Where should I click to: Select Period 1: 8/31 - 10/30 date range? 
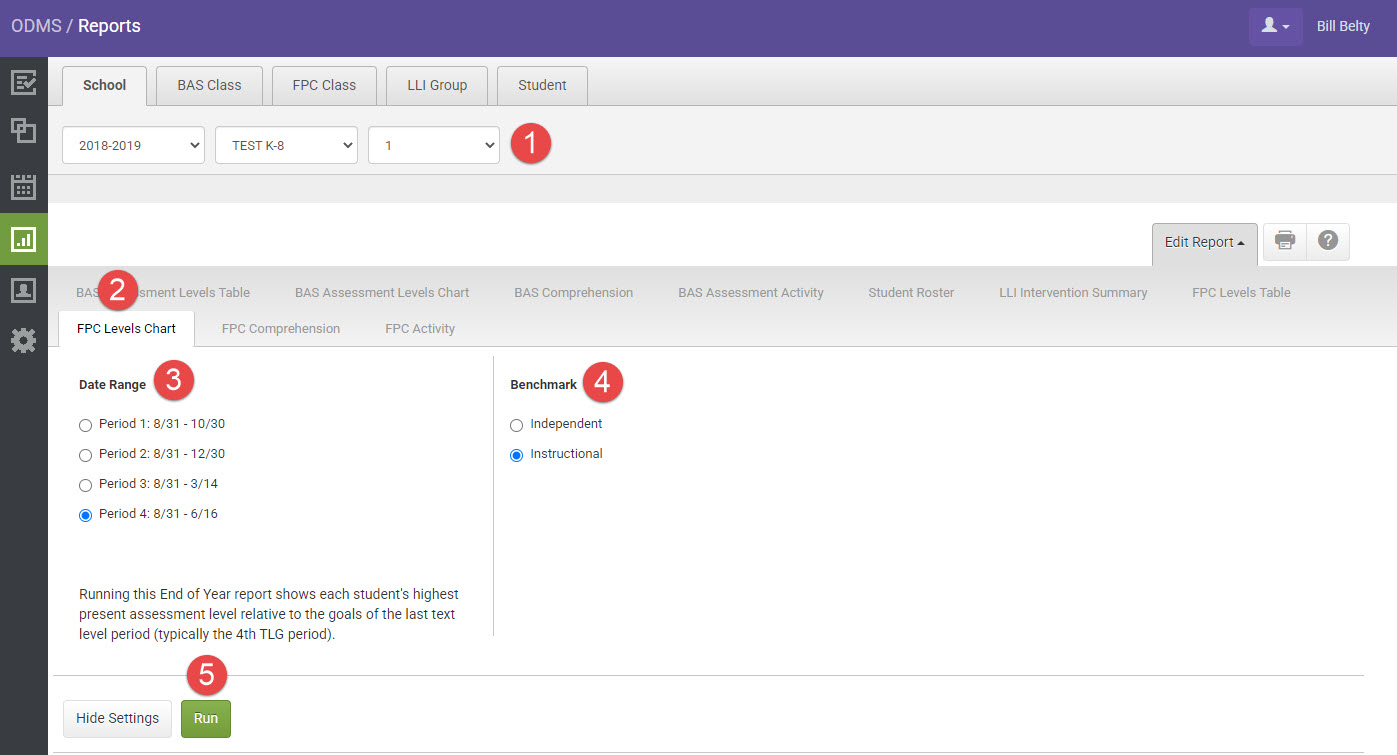click(x=85, y=424)
